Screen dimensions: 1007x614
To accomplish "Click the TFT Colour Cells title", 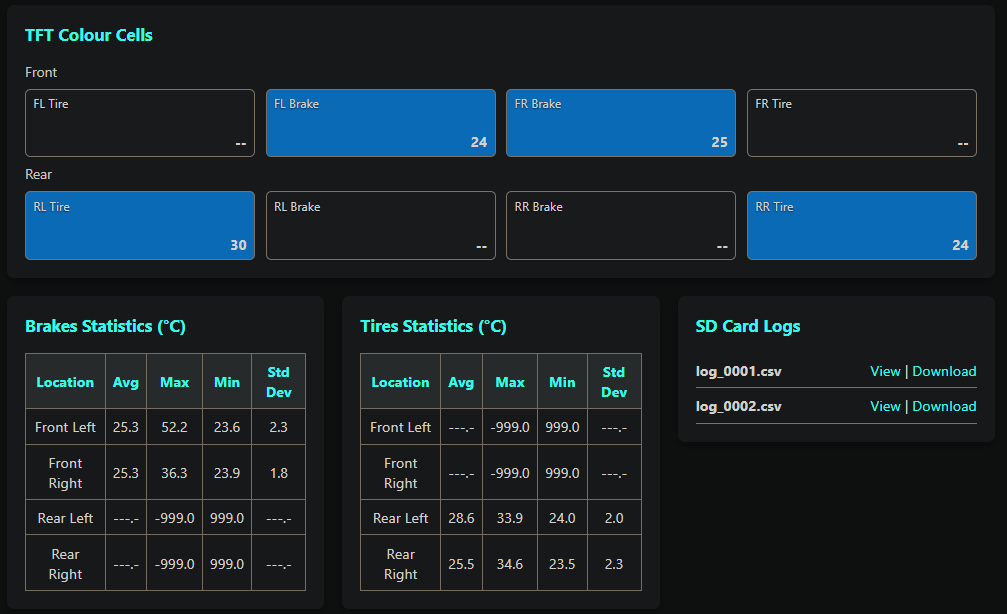I will pos(88,35).
